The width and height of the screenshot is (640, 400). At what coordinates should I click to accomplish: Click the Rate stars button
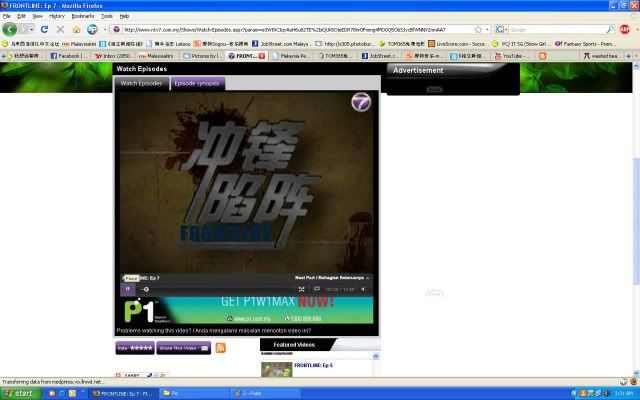point(135,348)
